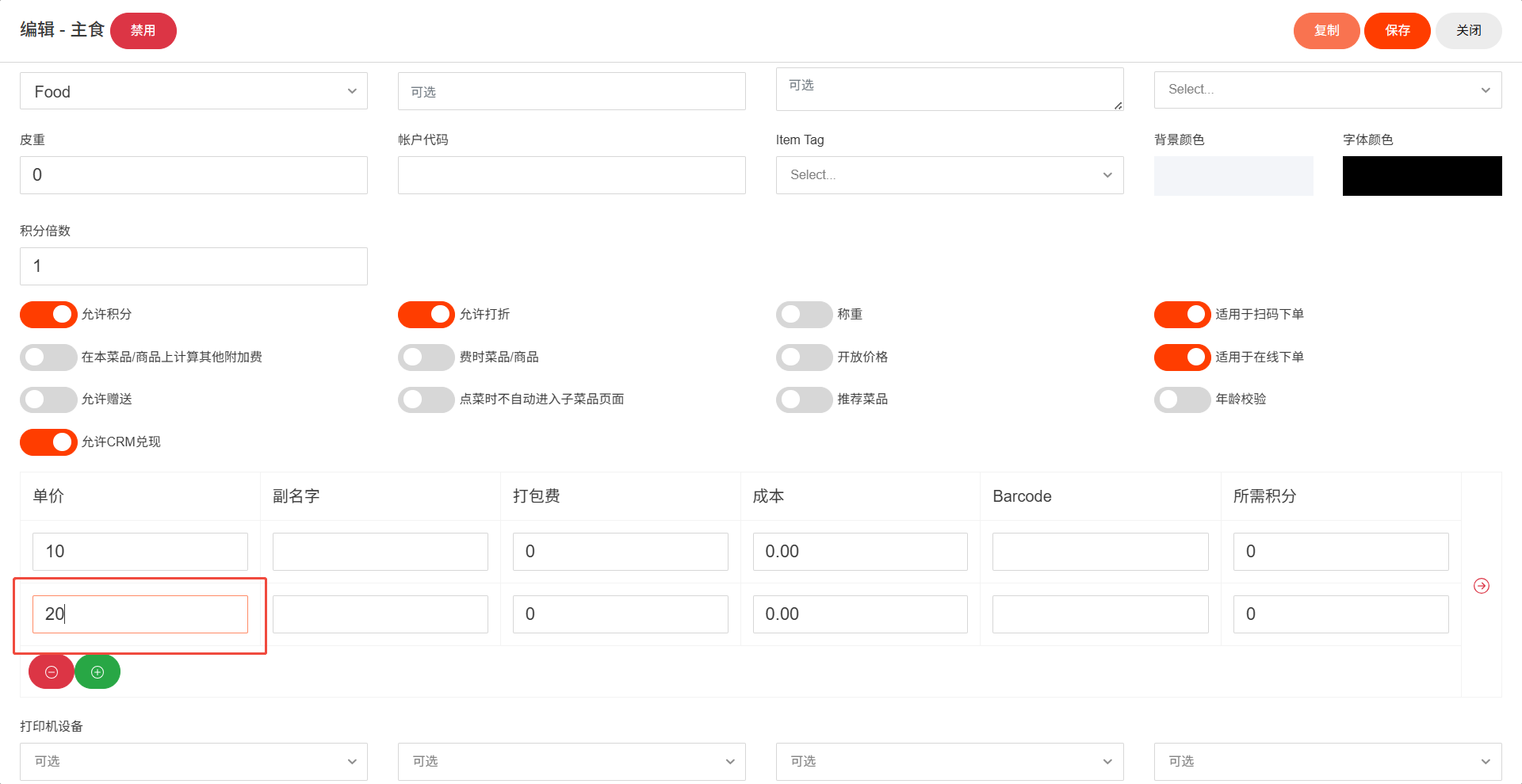The height and width of the screenshot is (784, 1522).
Task: Expand the Item Tag select dropdown
Action: pyautogui.click(x=949, y=175)
